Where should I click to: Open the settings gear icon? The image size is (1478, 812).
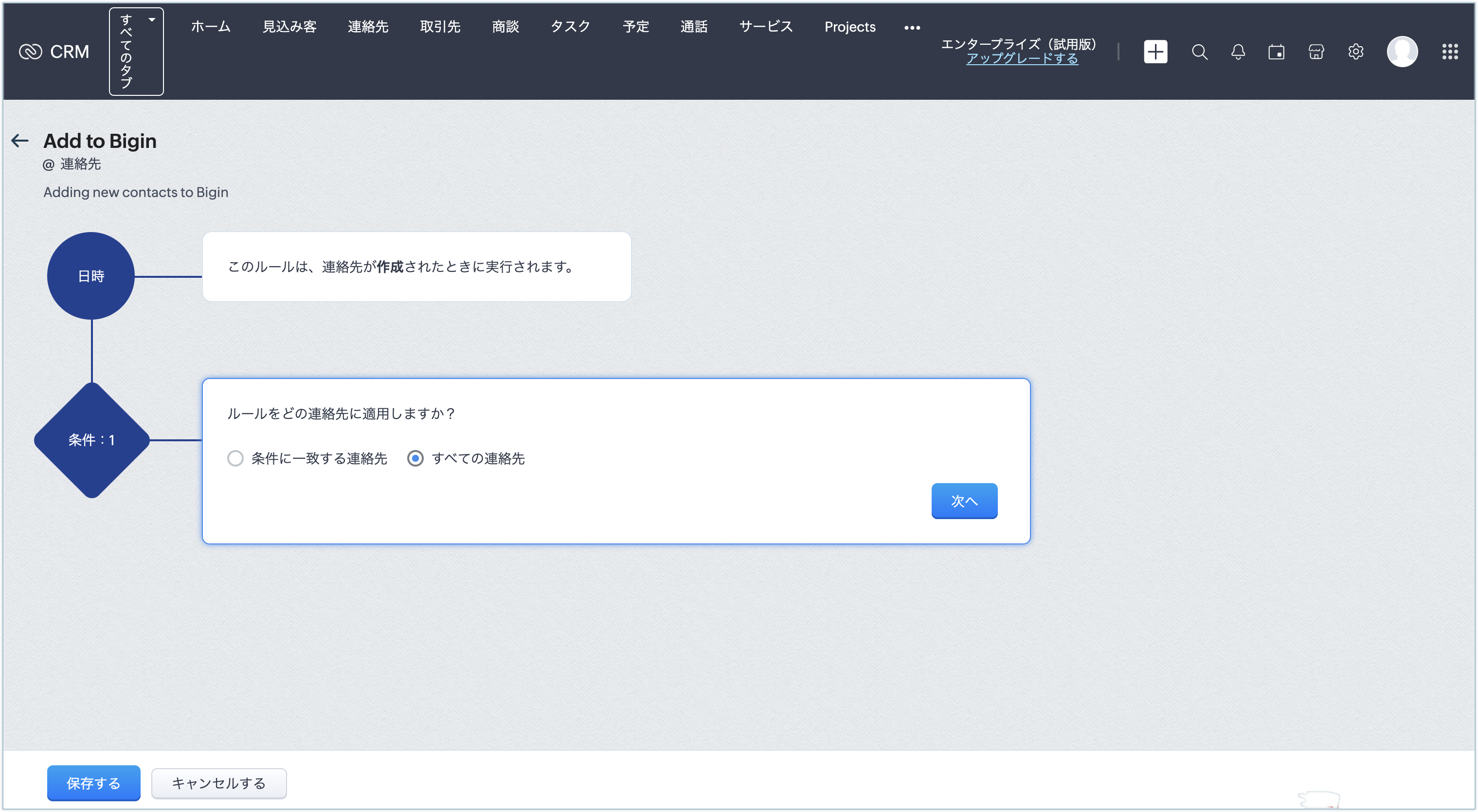point(1355,52)
